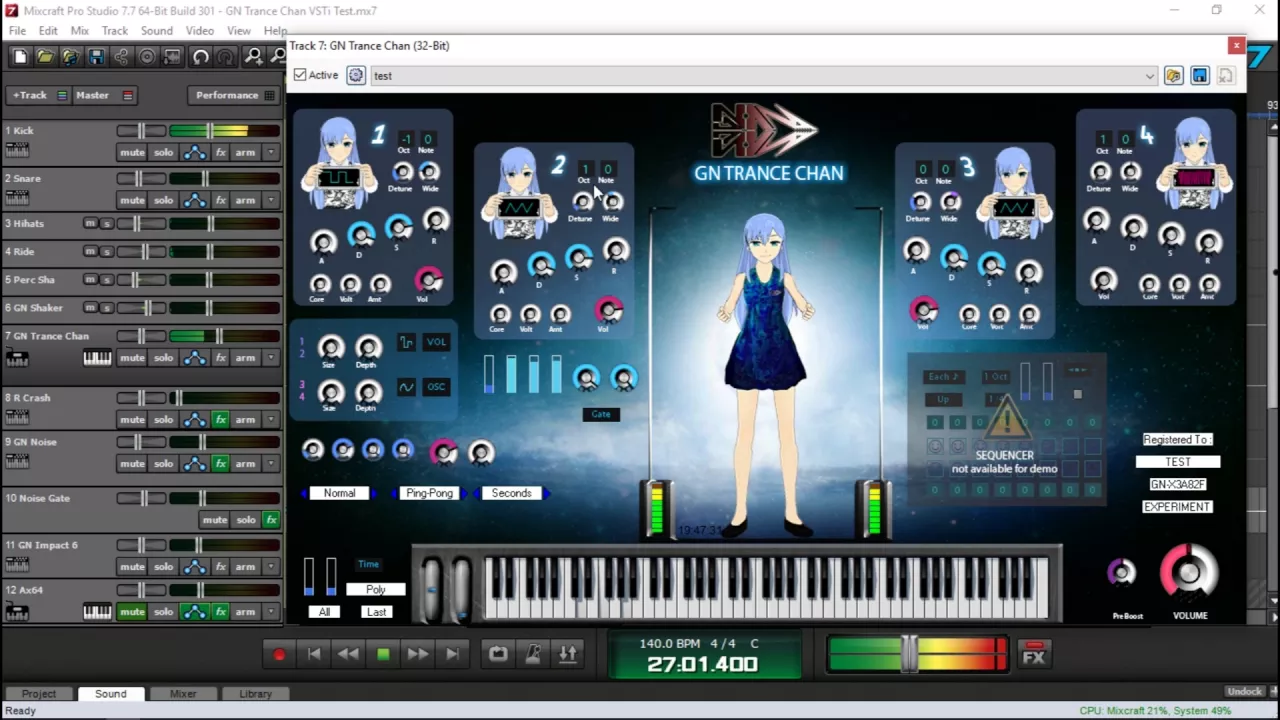
Task: Expand the 8 R Crash track dropdown arrow
Action: [271, 419]
